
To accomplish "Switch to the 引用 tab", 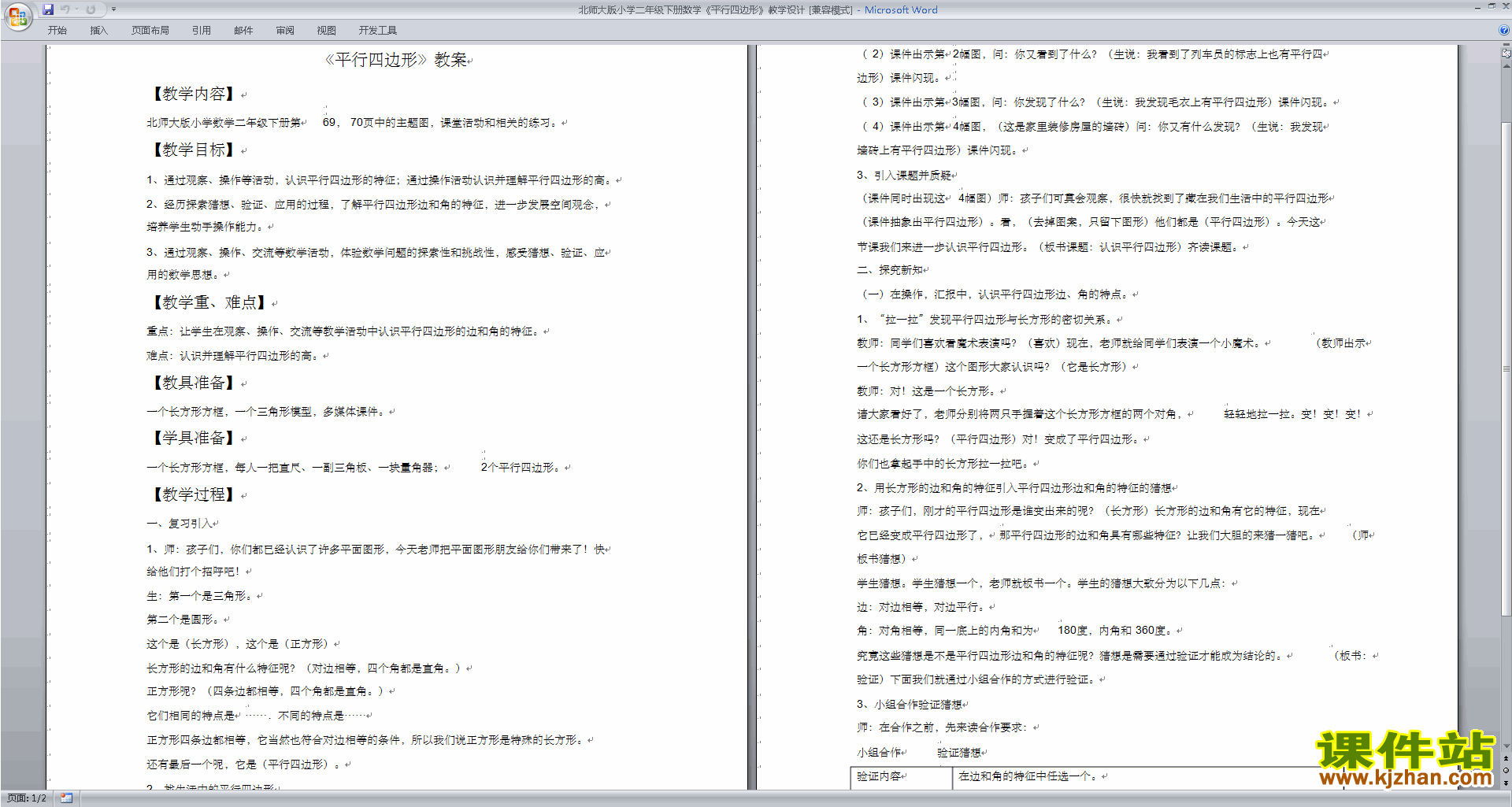I will (202, 31).
